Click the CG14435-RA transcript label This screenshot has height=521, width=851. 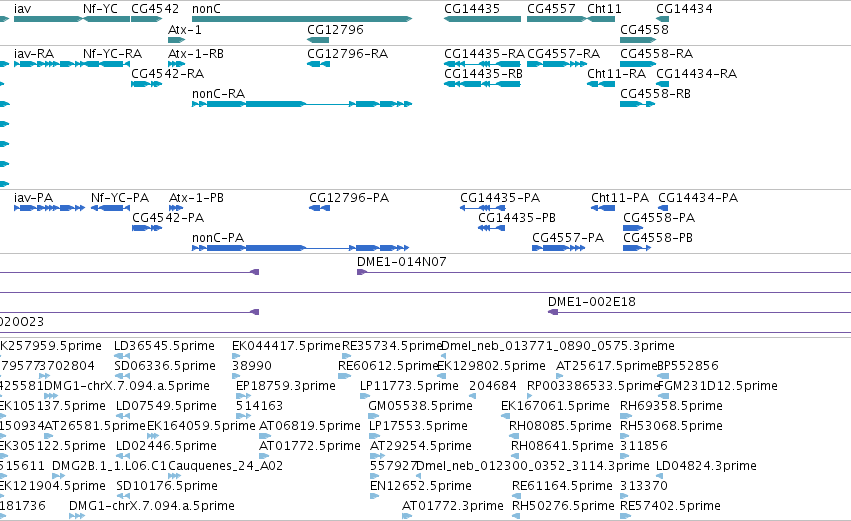(484, 54)
